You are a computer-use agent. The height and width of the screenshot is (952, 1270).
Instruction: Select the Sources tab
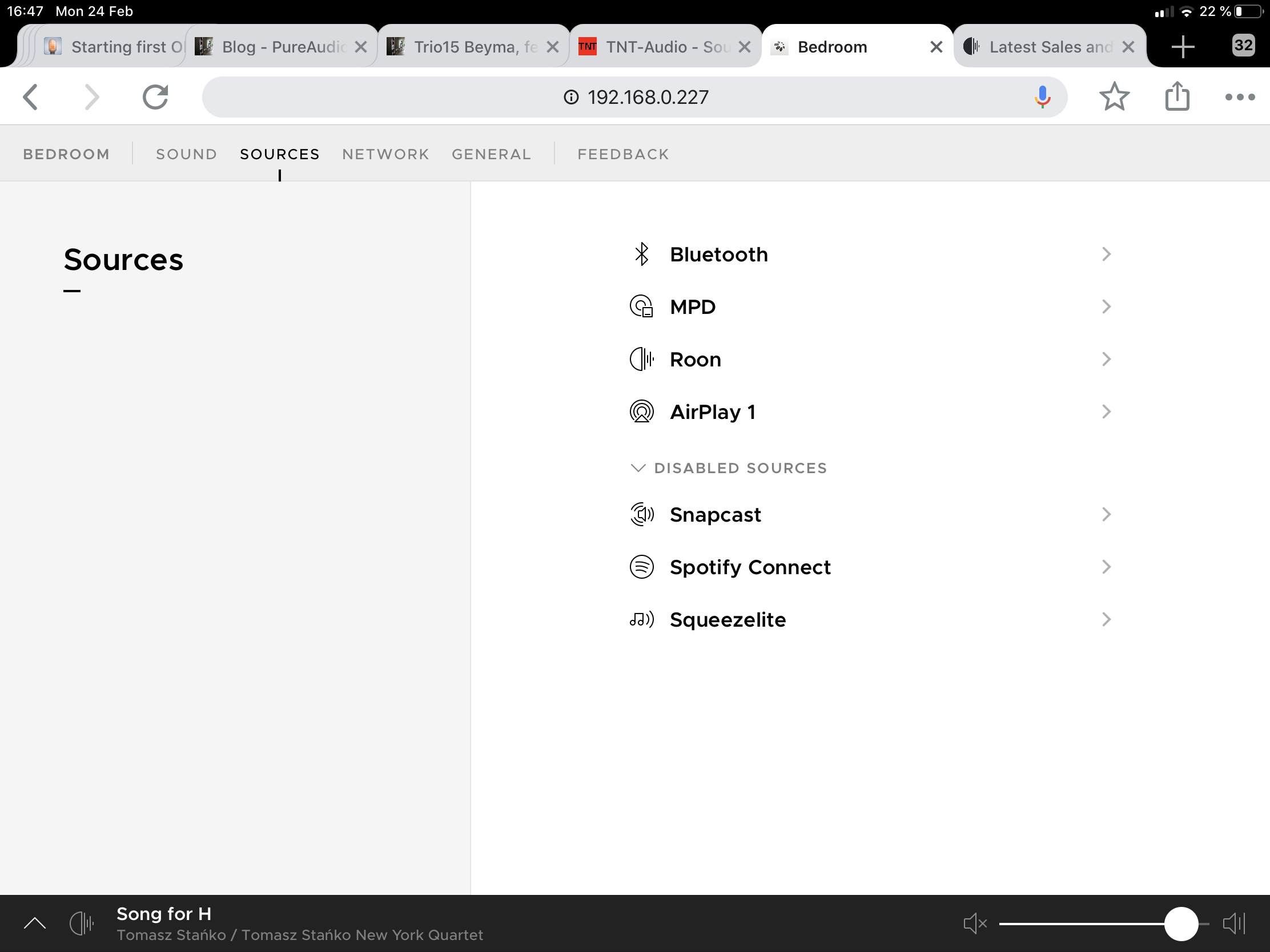tap(280, 154)
